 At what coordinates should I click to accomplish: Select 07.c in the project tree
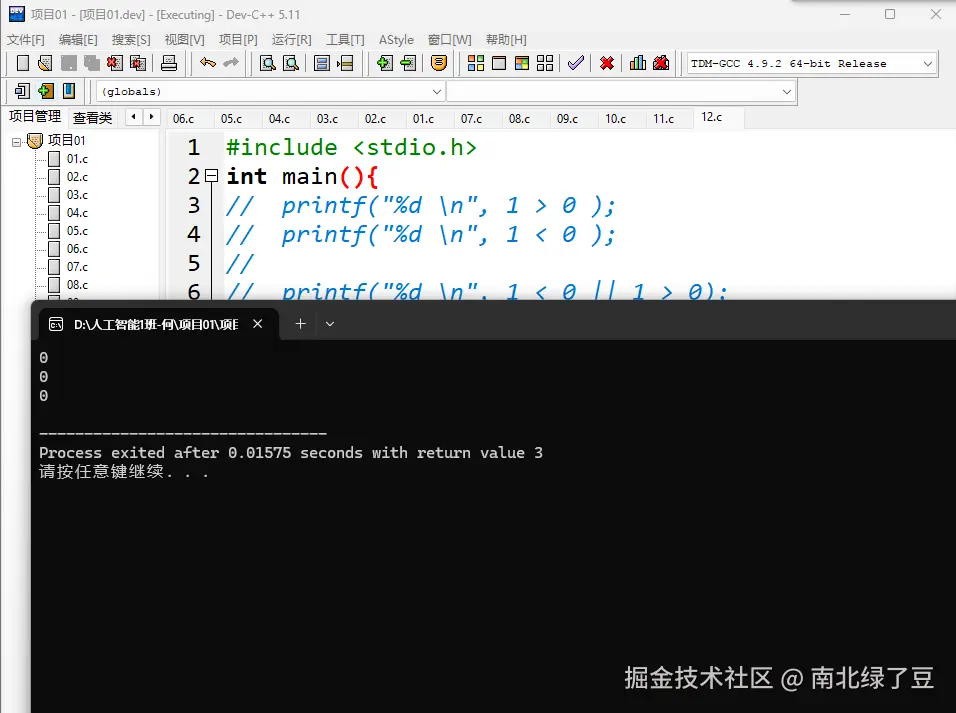click(x=77, y=267)
